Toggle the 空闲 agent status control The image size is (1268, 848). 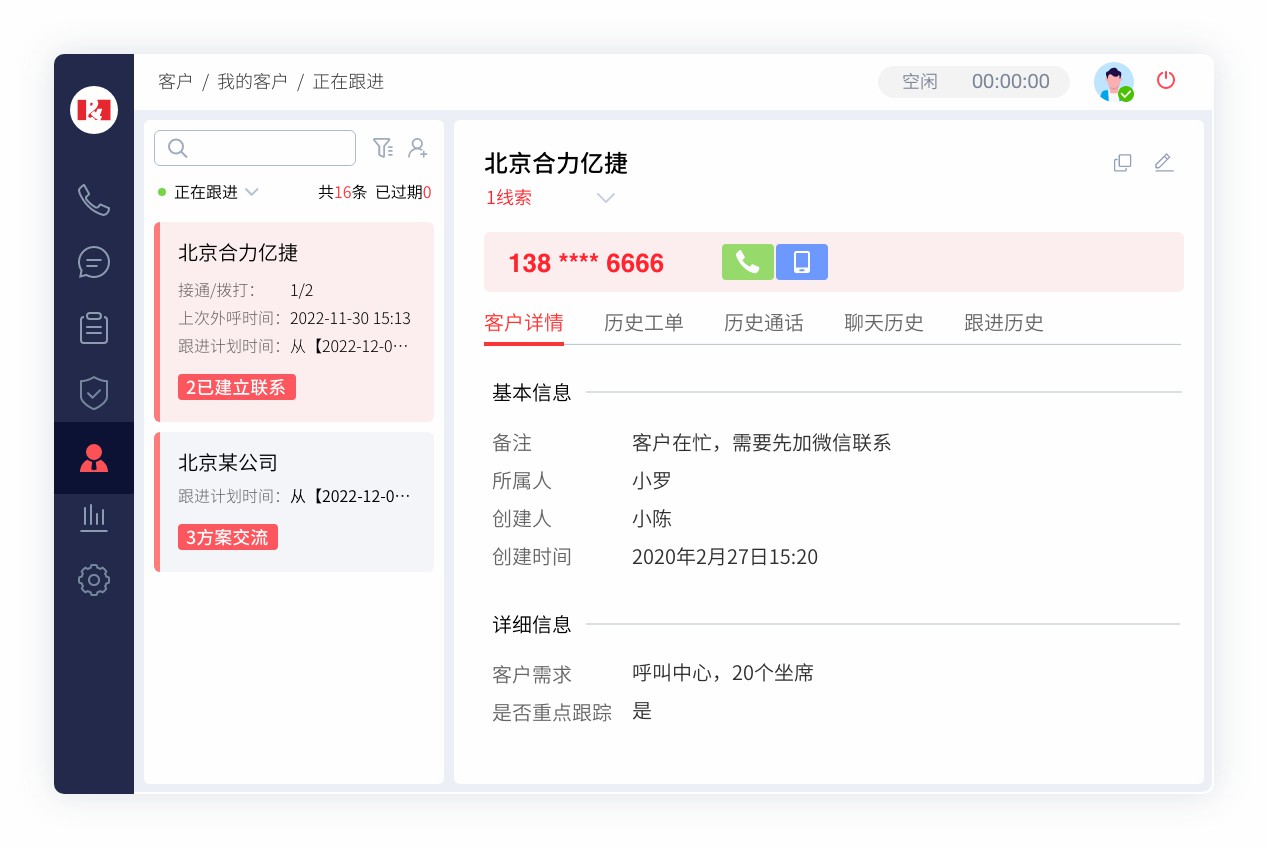pyautogui.click(x=918, y=82)
